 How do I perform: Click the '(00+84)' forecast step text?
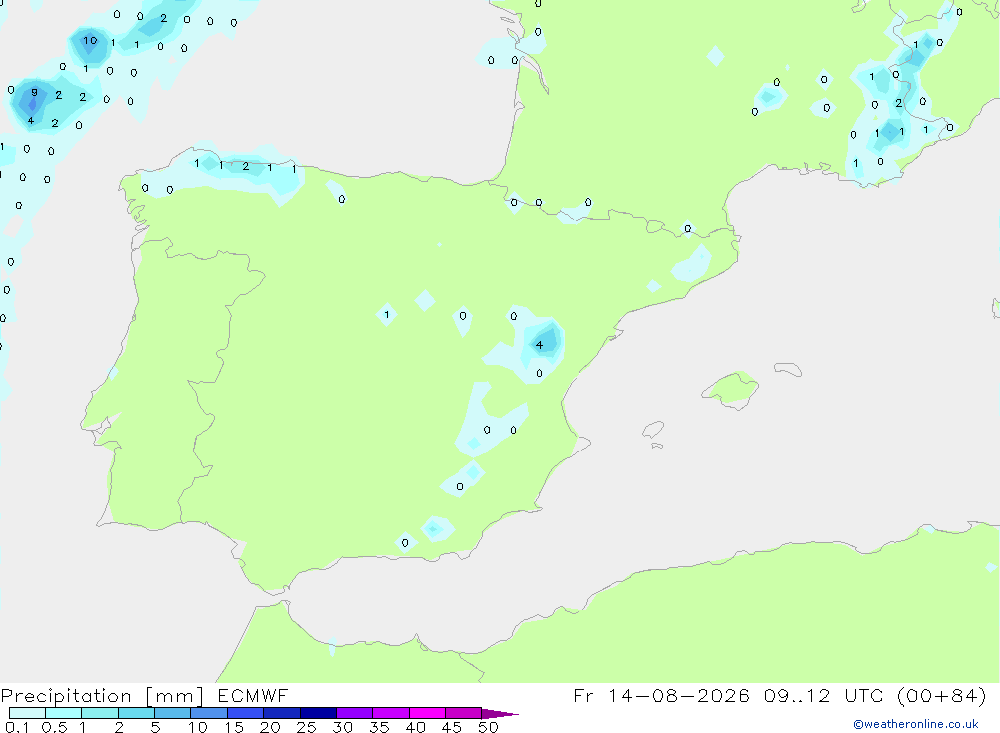point(941,695)
